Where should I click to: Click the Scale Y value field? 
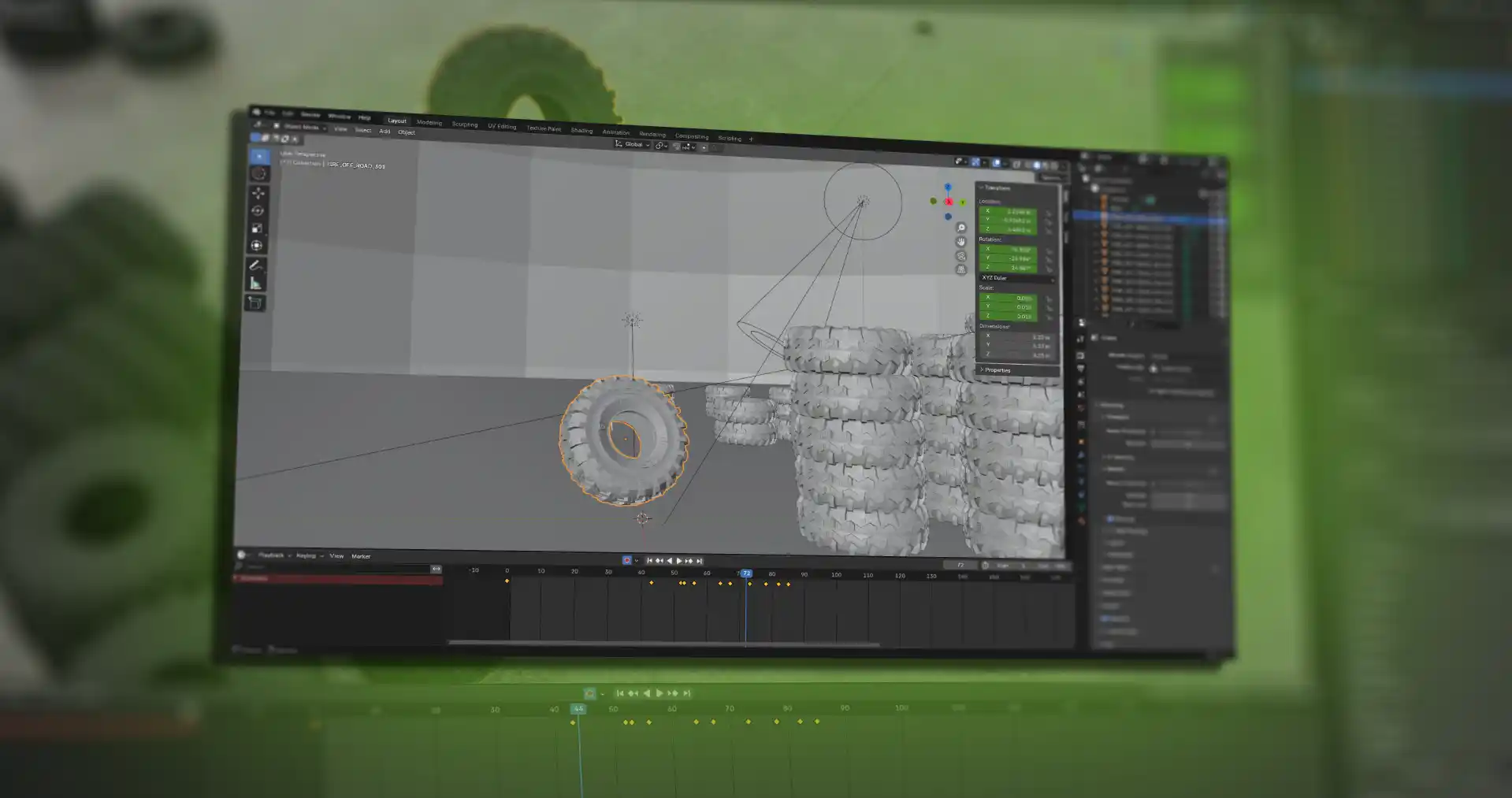click(1008, 307)
